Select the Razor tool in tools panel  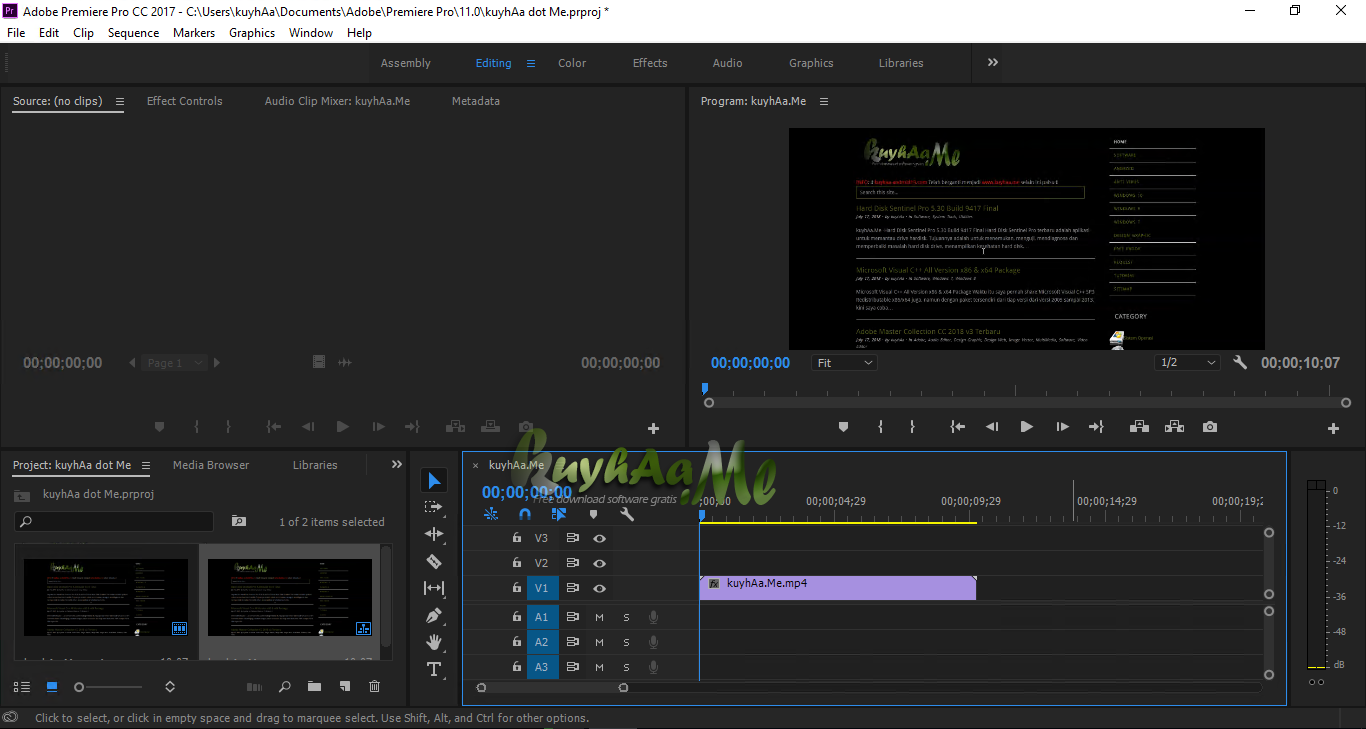point(434,561)
